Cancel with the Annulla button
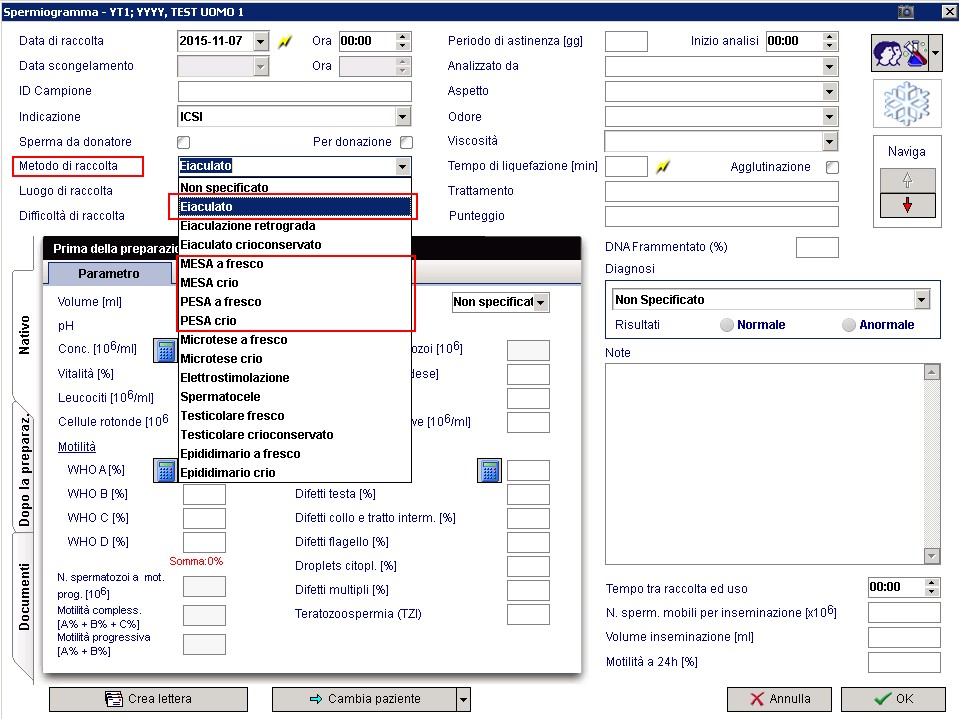This screenshot has height=719, width=959. [x=779, y=699]
